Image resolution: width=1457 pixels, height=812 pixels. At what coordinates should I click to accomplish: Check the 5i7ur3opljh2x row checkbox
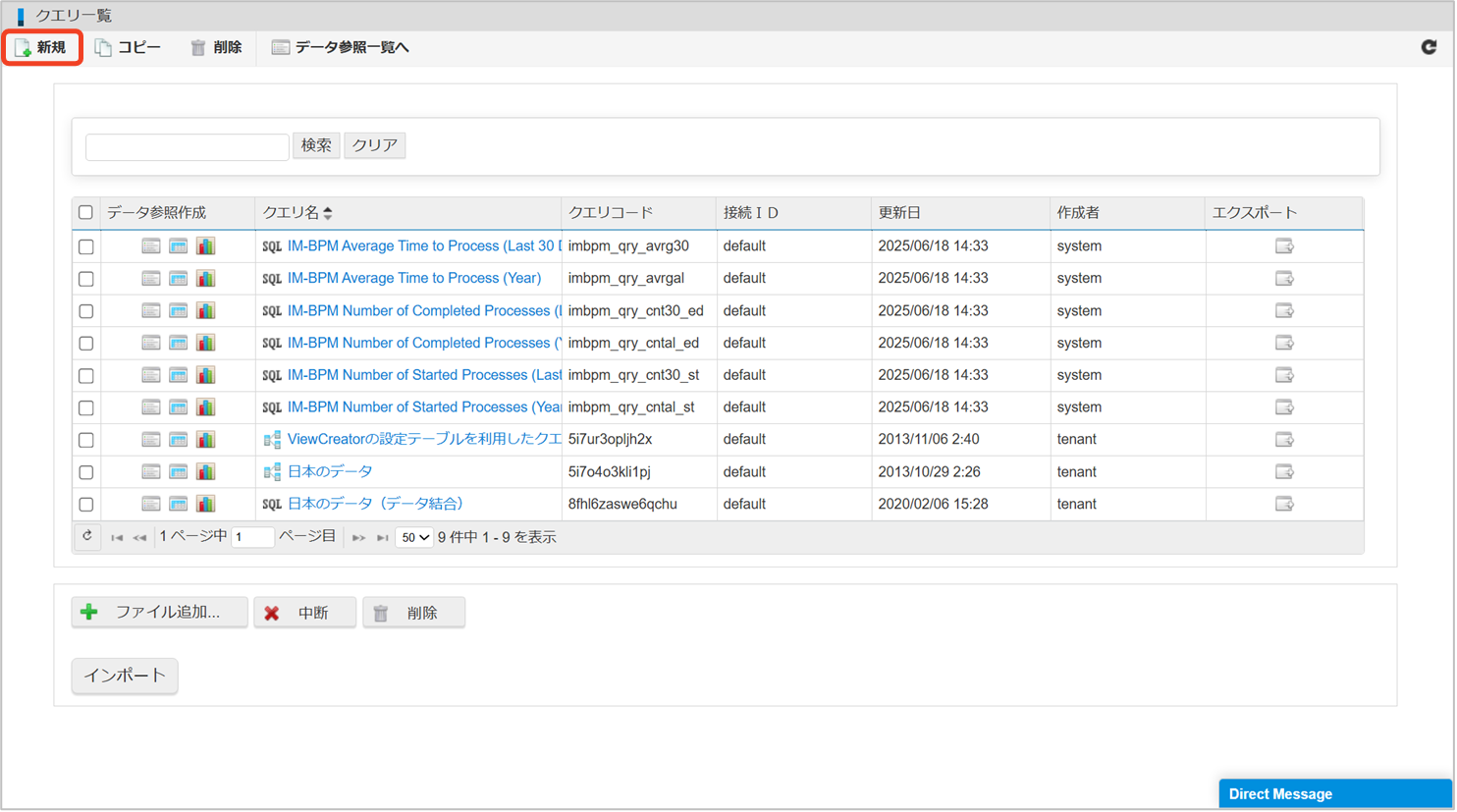[86, 441]
